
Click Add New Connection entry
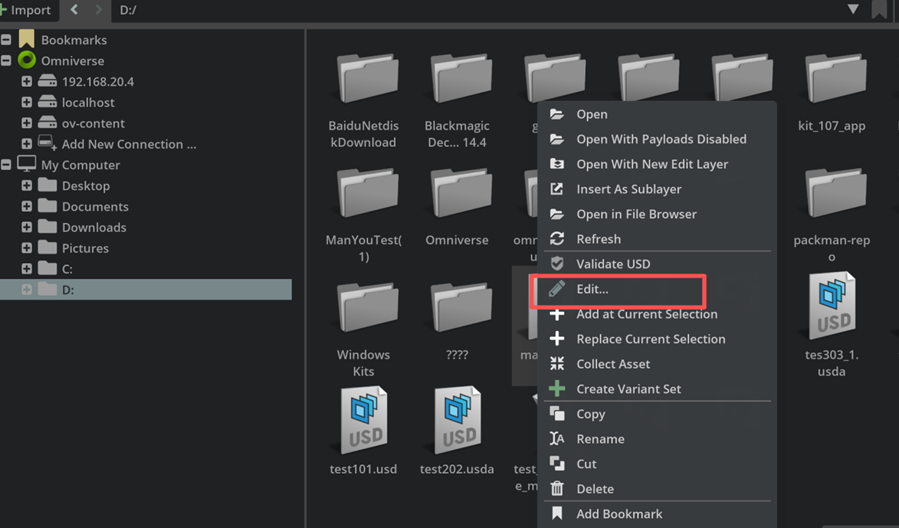click(128, 144)
